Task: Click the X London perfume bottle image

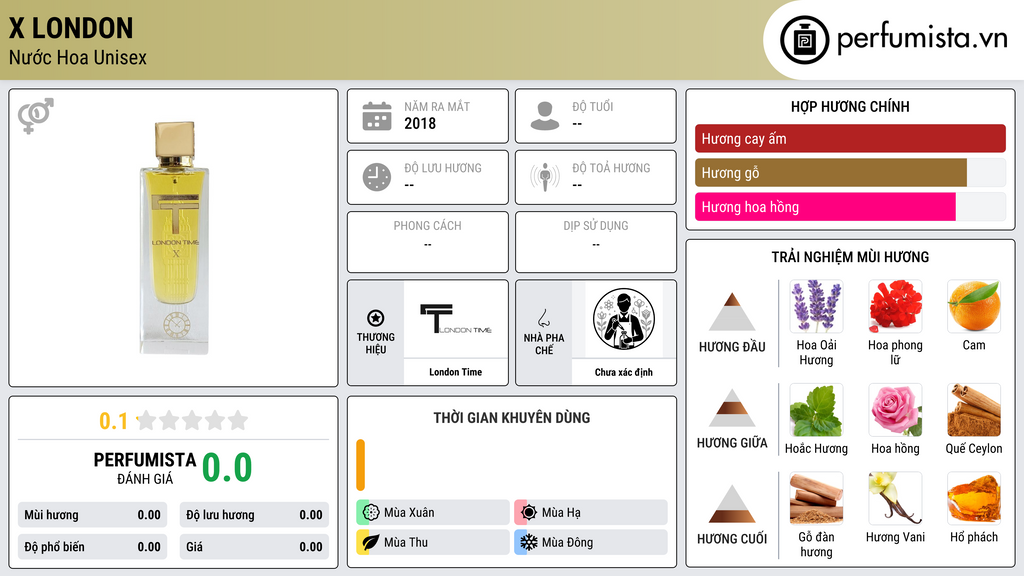Action: point(174,238)
